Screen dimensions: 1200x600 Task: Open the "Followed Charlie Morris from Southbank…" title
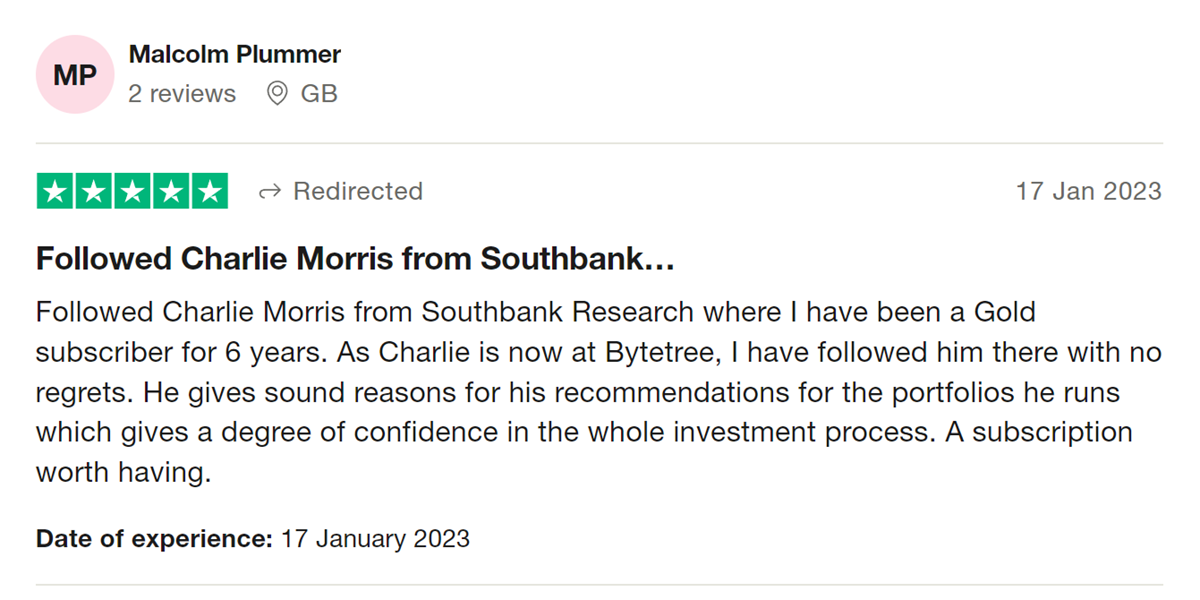[356, 259]
